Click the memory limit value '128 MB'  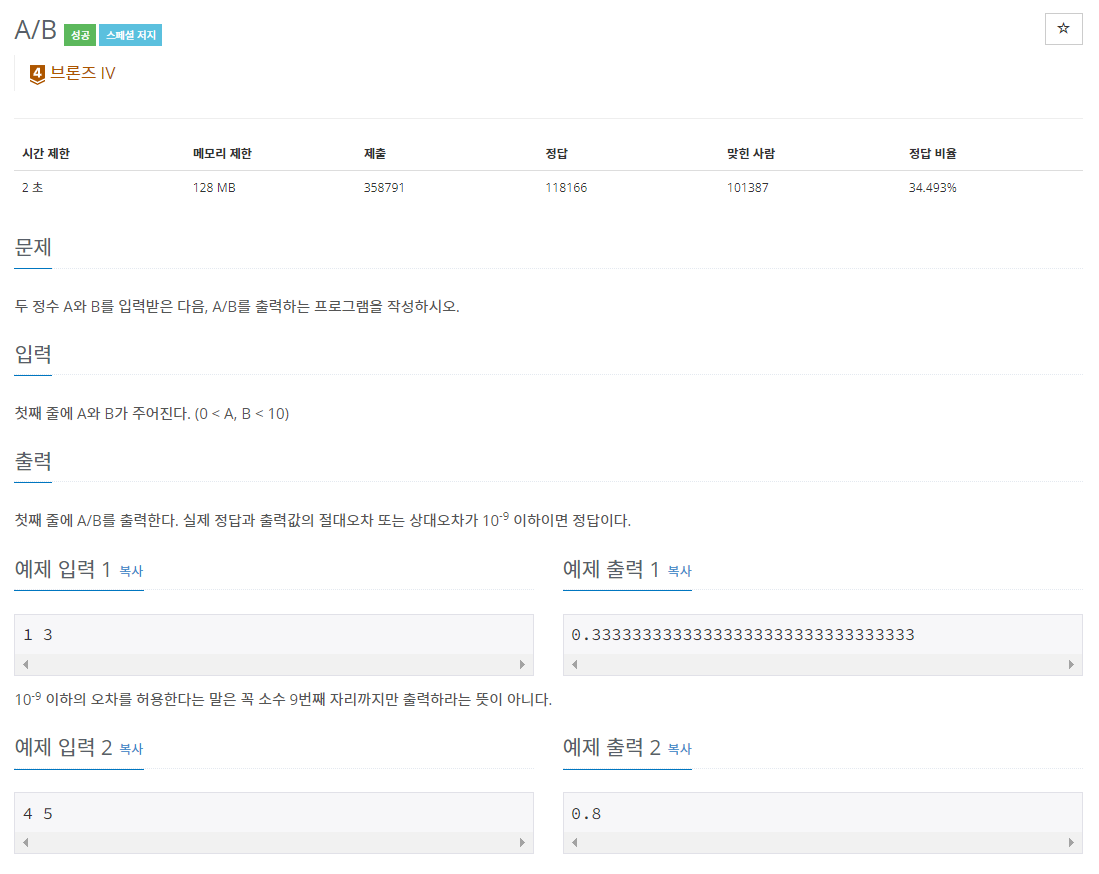click(214, 188)
